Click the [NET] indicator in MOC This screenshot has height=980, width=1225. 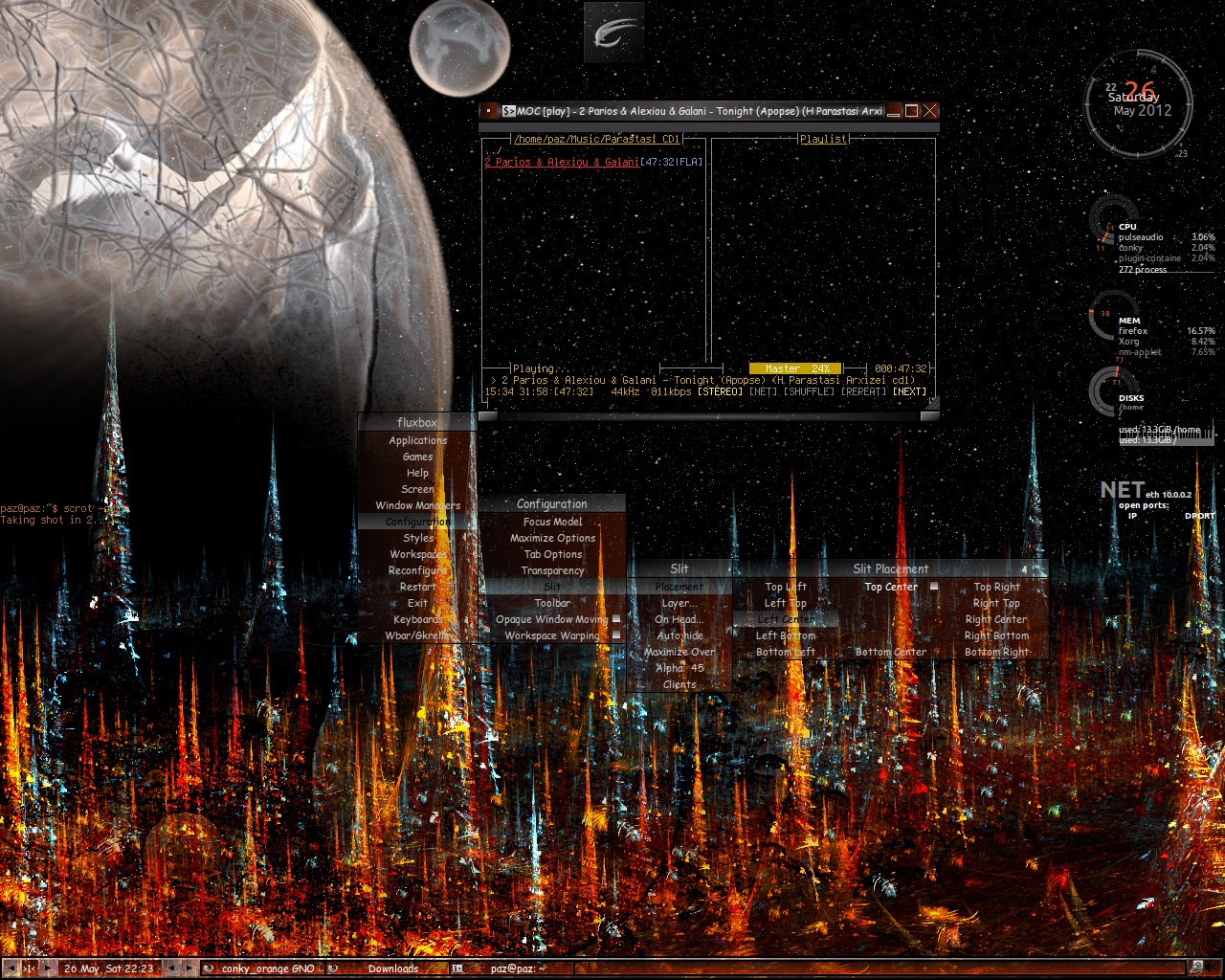point(763,391)
